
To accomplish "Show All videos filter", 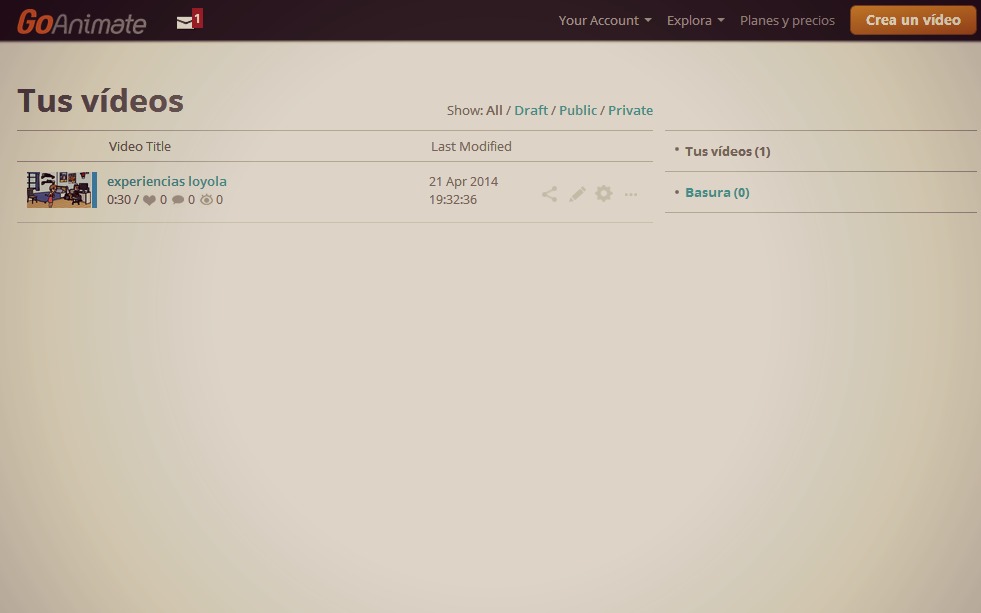I will (494, 110).
